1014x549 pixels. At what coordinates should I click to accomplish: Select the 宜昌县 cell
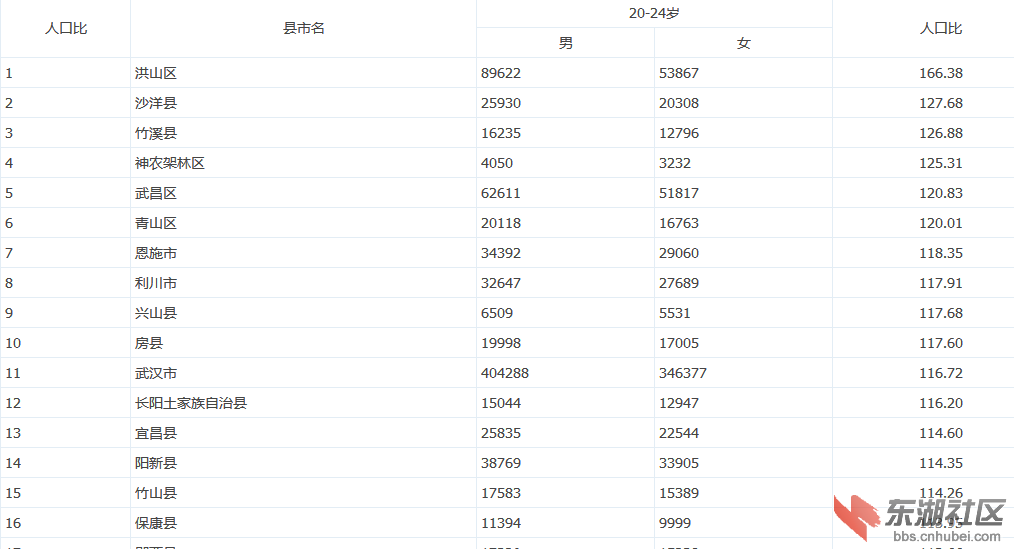[x=303, y=433]
